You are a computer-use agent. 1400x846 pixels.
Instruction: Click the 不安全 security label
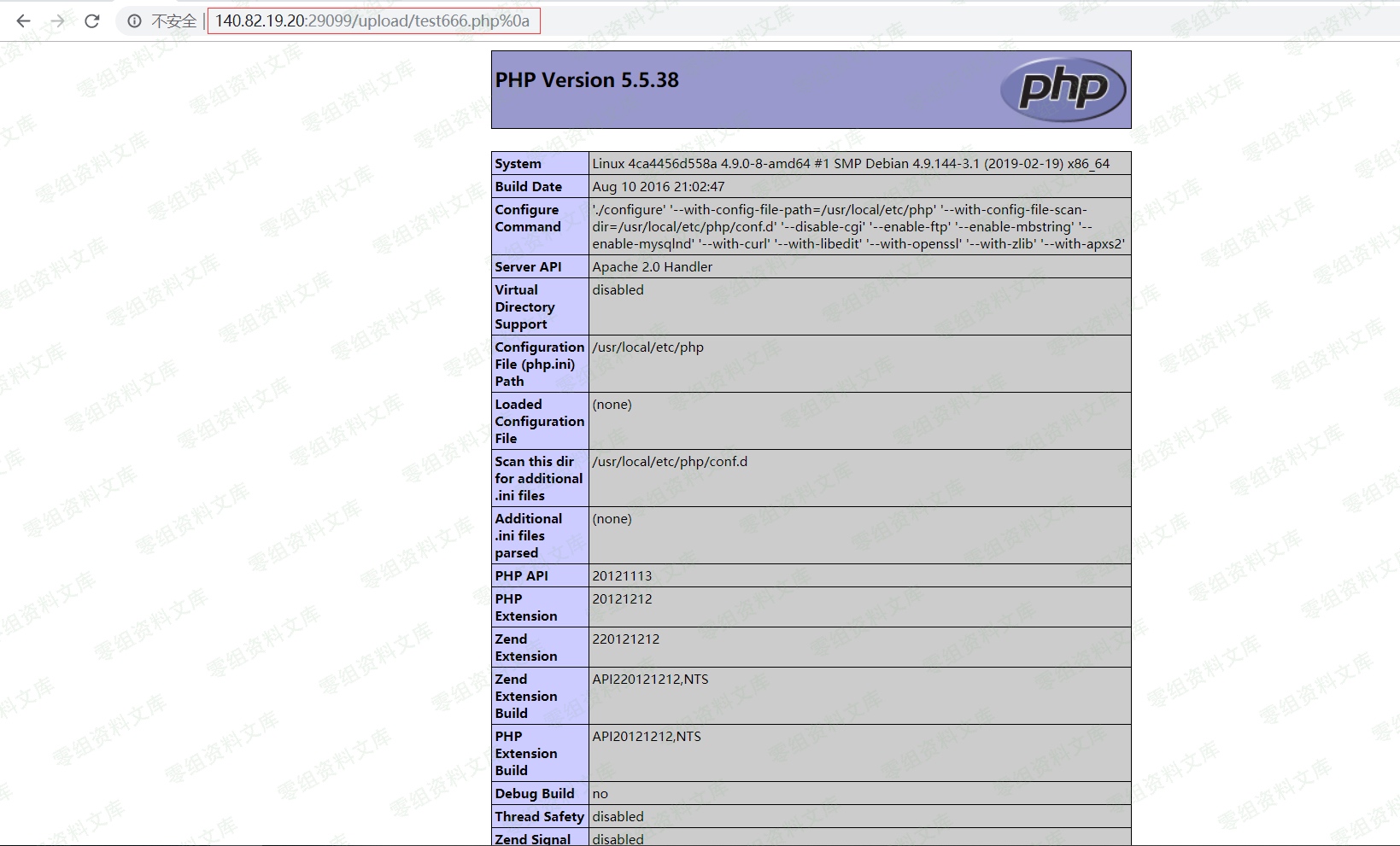click(x=173, y=21)
